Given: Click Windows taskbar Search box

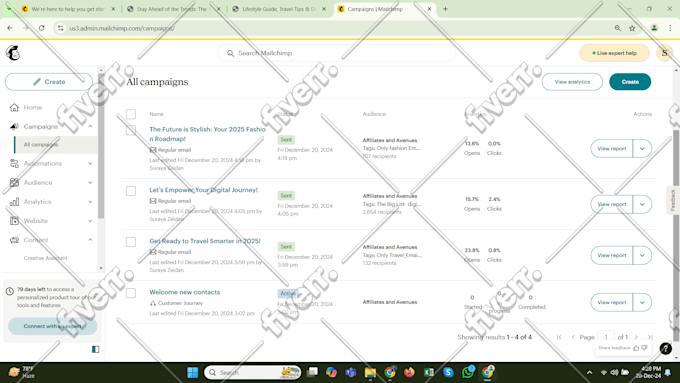Looking at the screenshot, I should (253, 372).
